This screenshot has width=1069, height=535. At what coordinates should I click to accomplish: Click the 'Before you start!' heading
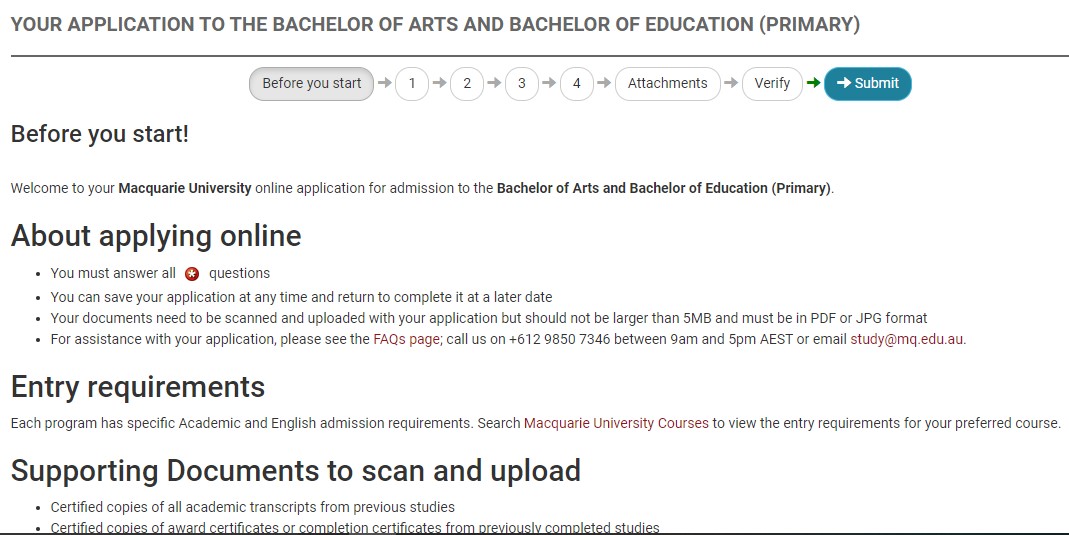(x=100, y=134)
